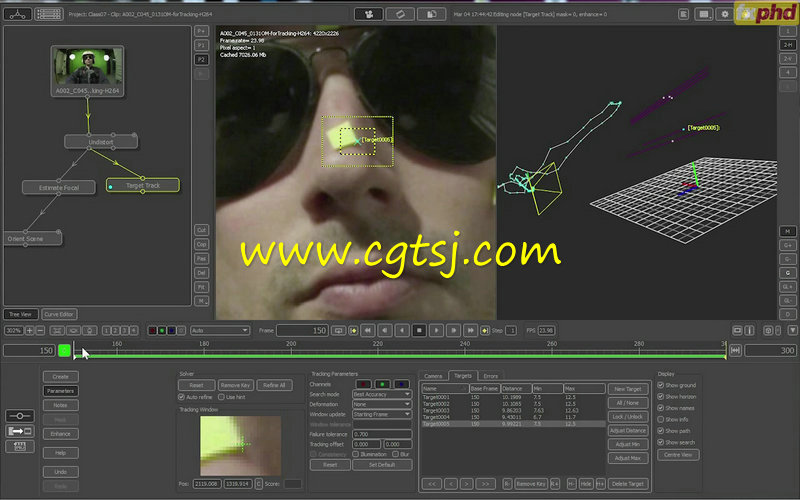Click the previous keyframe diamond icon

[x=353, y=331]
